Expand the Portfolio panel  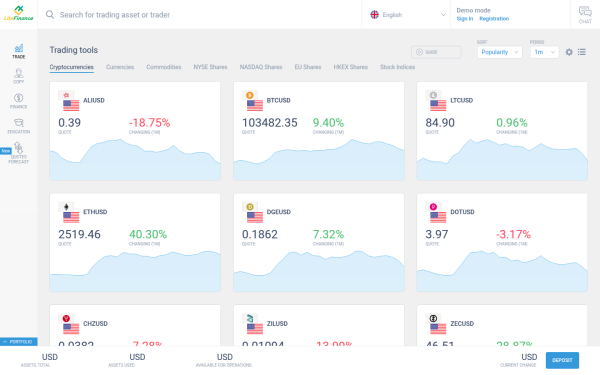click(18, 342)
